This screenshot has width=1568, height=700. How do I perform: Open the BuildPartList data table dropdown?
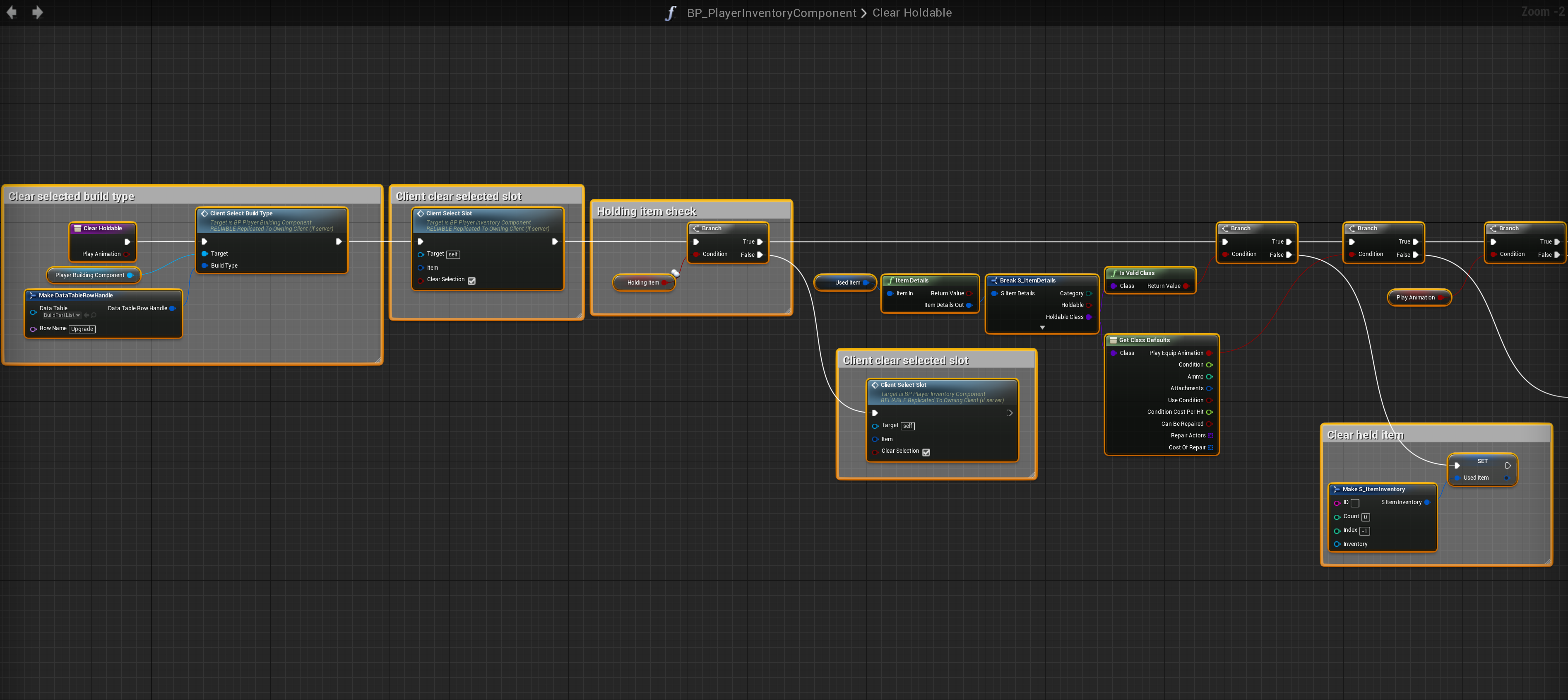63,316
